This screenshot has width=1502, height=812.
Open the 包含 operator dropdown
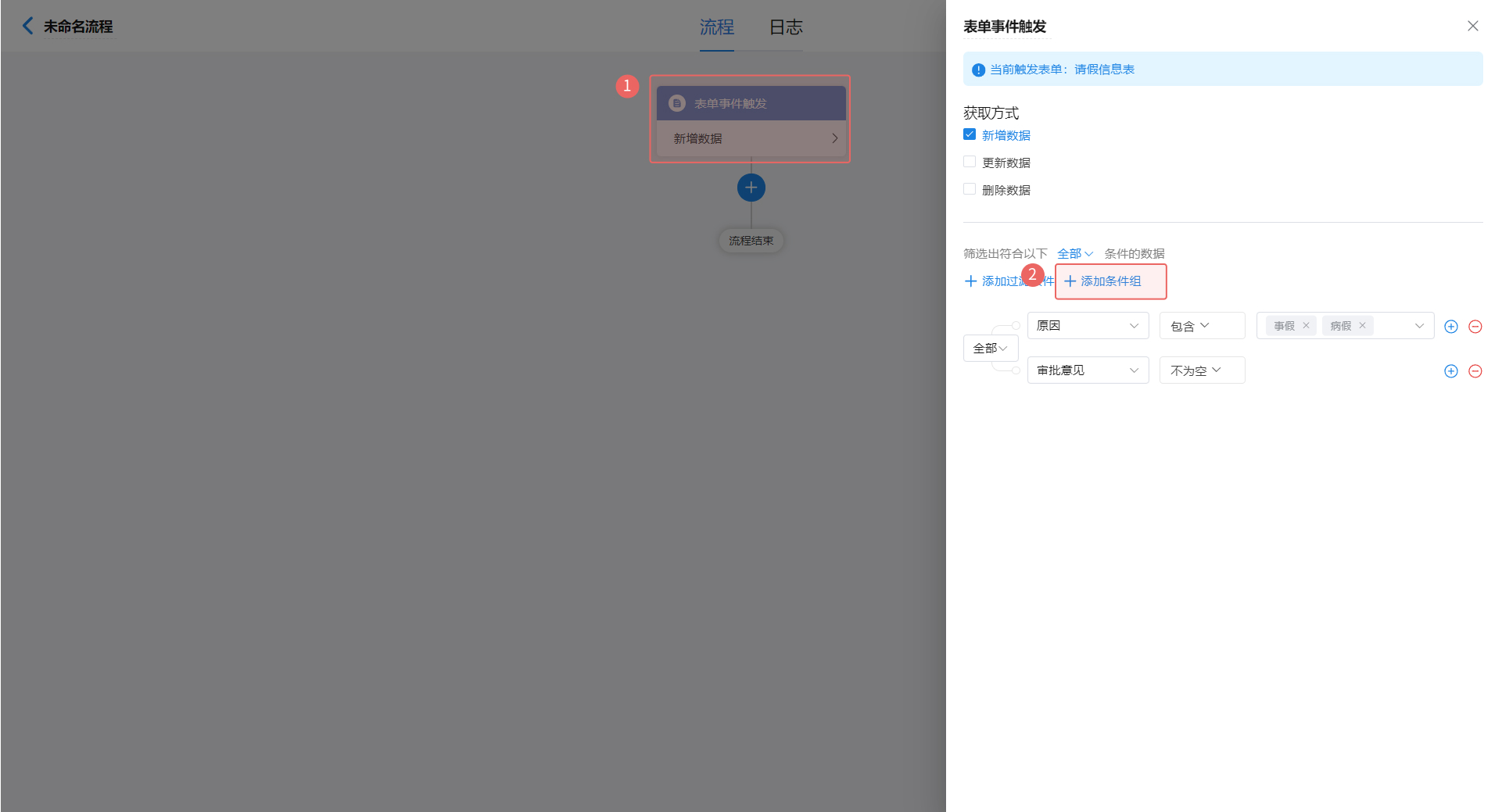(1202, 326)
